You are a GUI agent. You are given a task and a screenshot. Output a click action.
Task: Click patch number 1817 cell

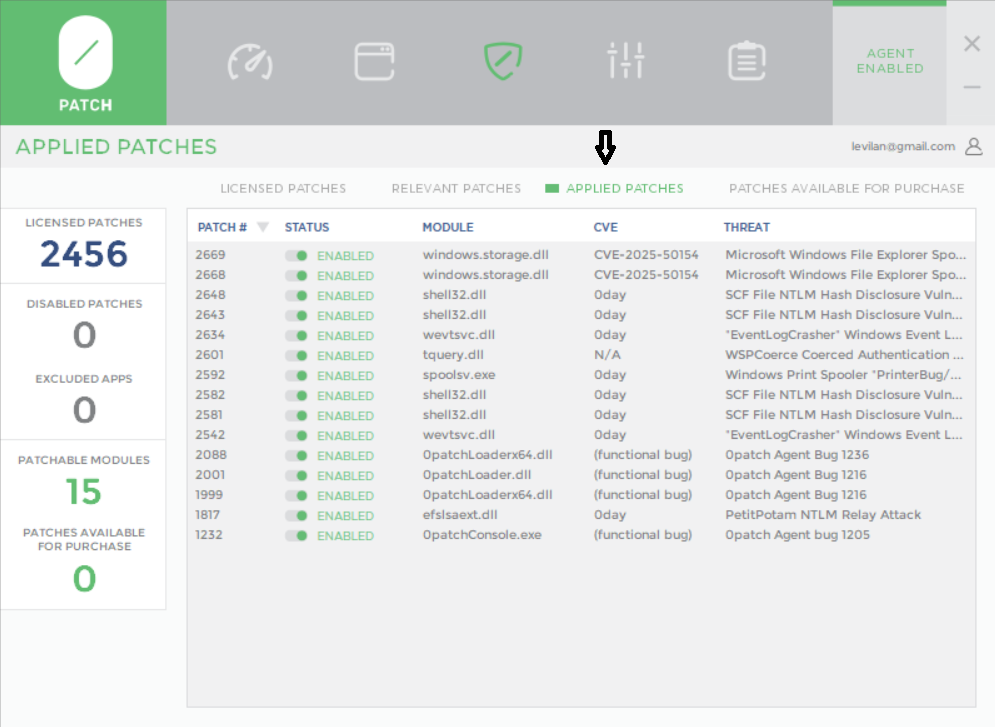pos(208,514)
